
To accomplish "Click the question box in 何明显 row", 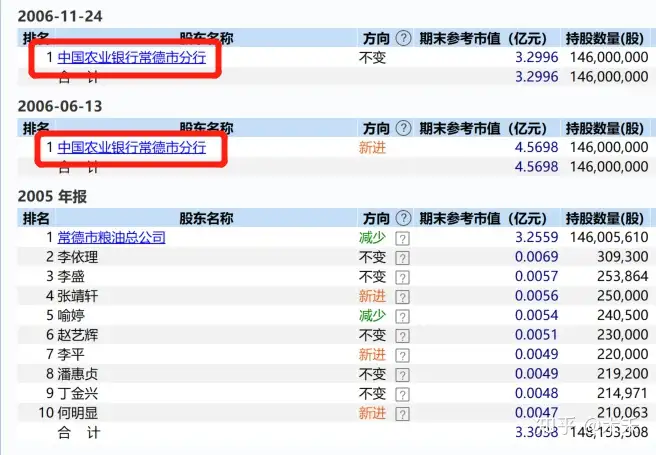I will 402,414.
